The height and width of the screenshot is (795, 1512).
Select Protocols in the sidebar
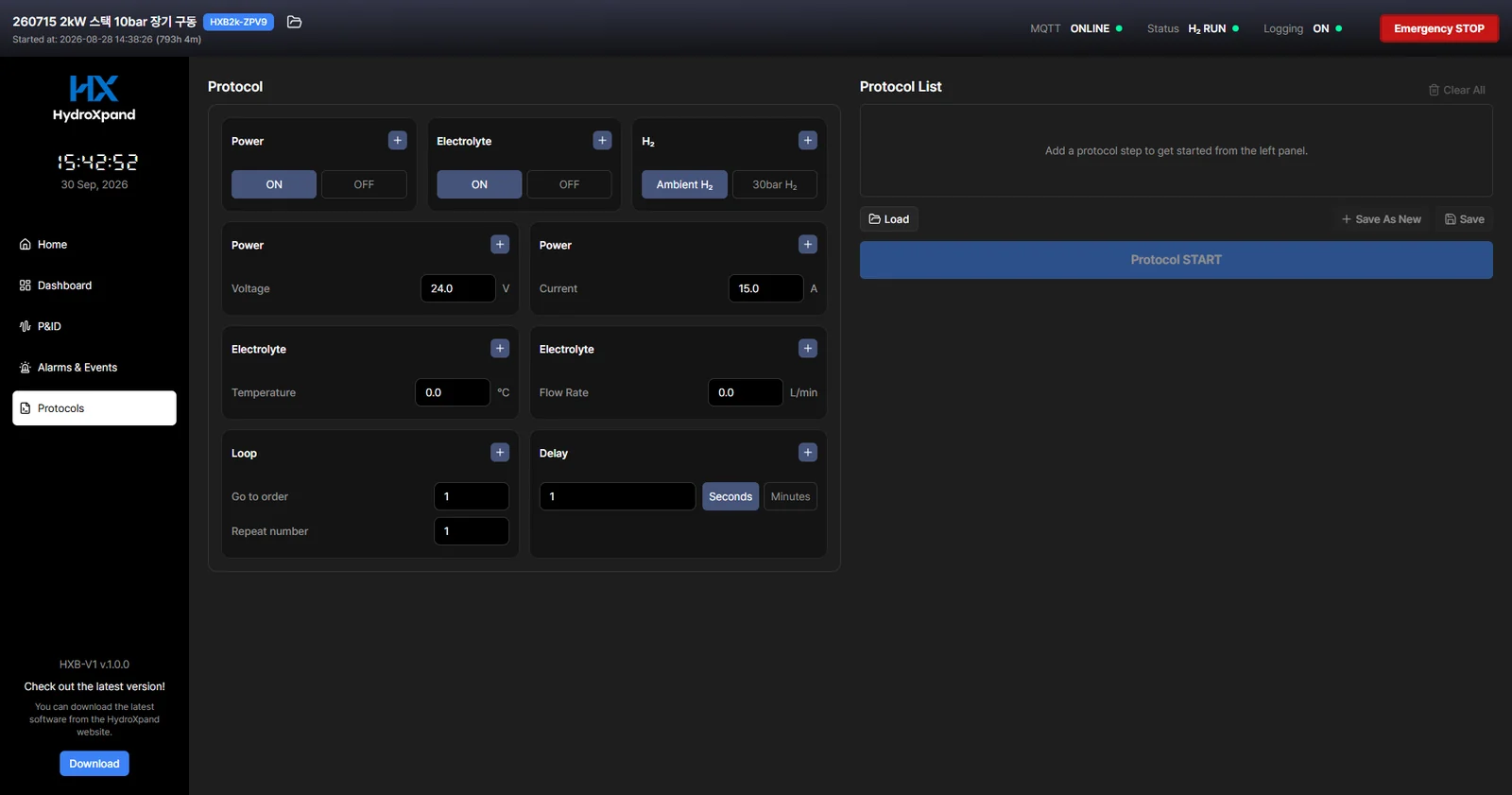pos(94,408)
